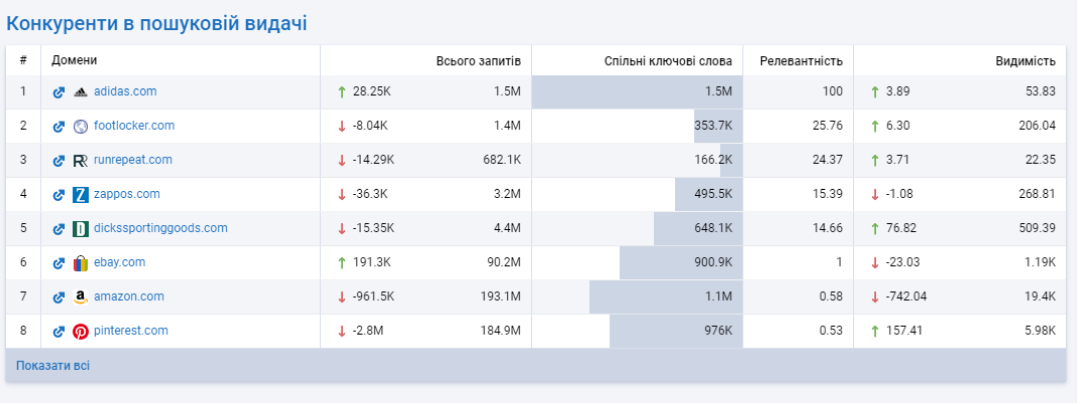The width and height of the screenshot is (1077, 403).
Task: Select the 193.1M total queries value
Action: pyautogui.click(x=501, y=297)
